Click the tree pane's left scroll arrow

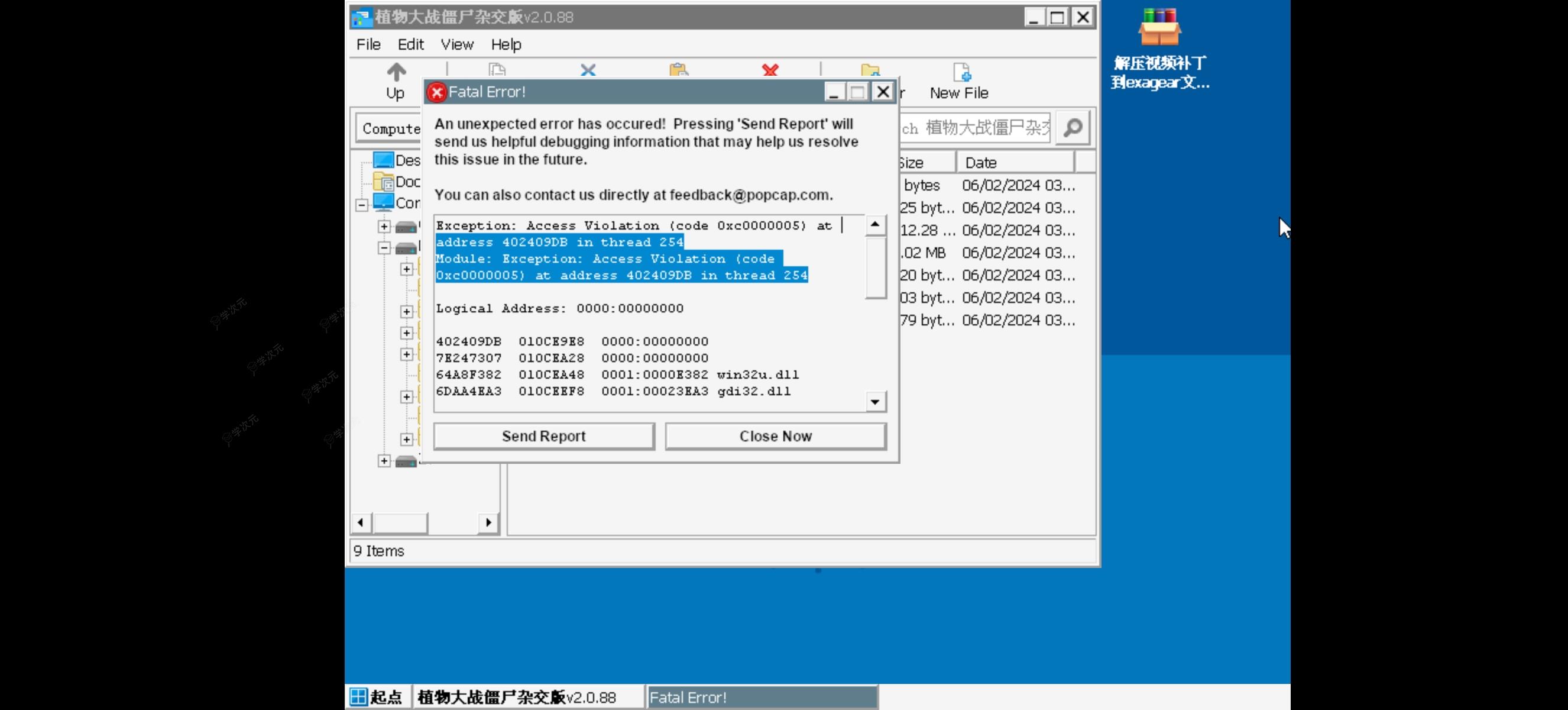(x=361, y=522)
